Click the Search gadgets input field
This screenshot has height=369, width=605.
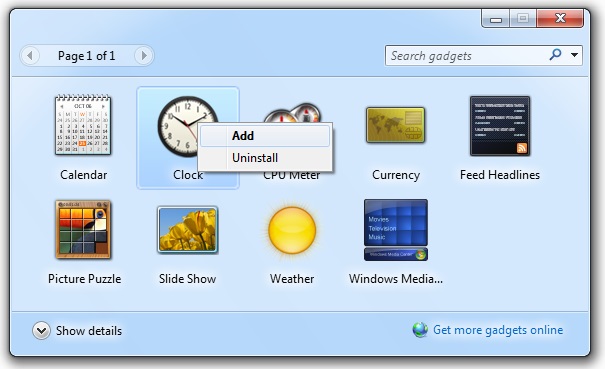point(467,56)
